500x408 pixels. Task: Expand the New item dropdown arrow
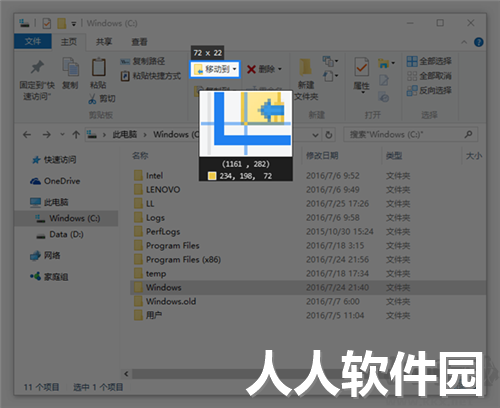(x=336, y=61)
